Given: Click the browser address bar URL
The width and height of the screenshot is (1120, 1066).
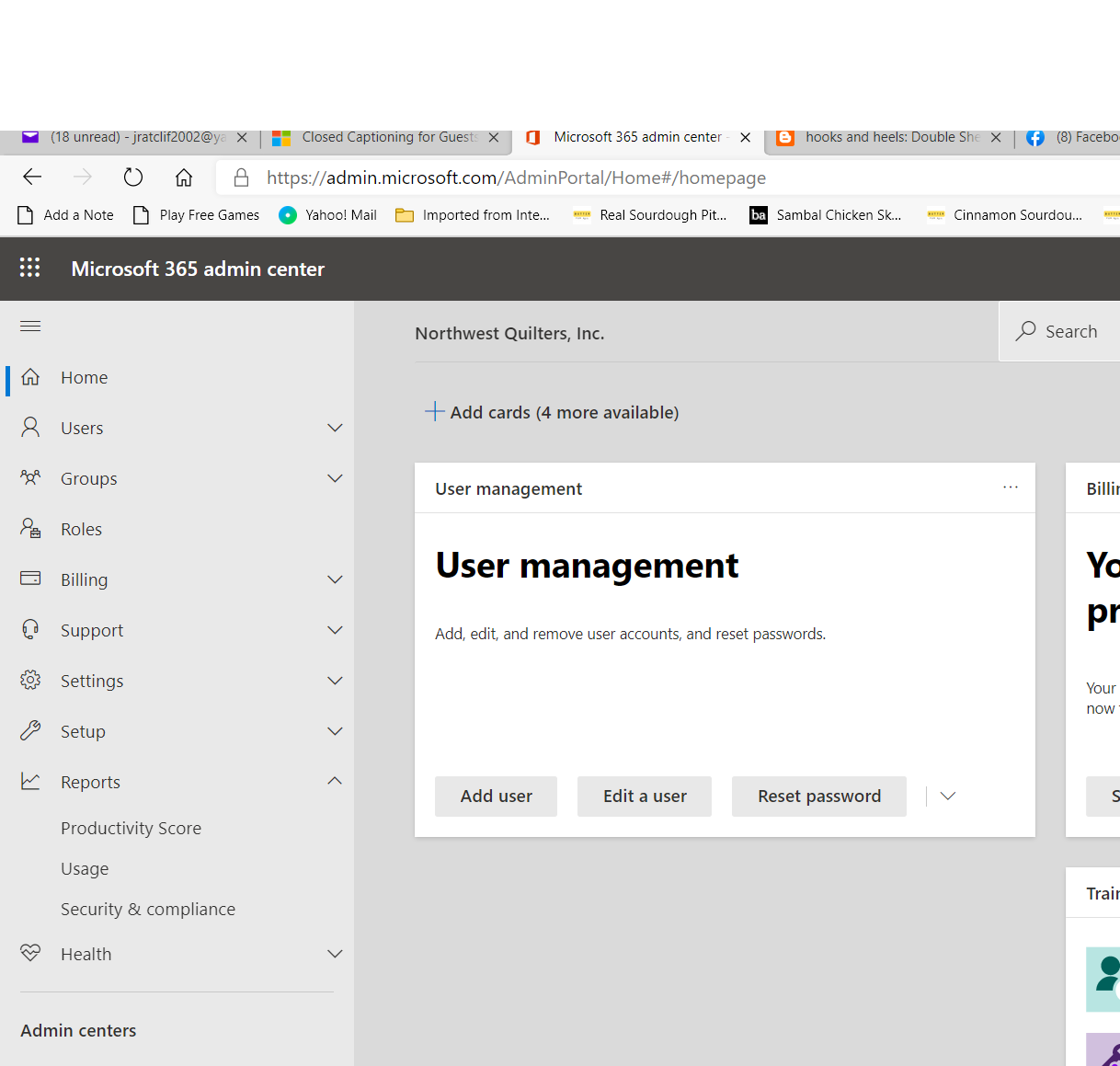Looking at the screenshot, I should pos(516,178).
